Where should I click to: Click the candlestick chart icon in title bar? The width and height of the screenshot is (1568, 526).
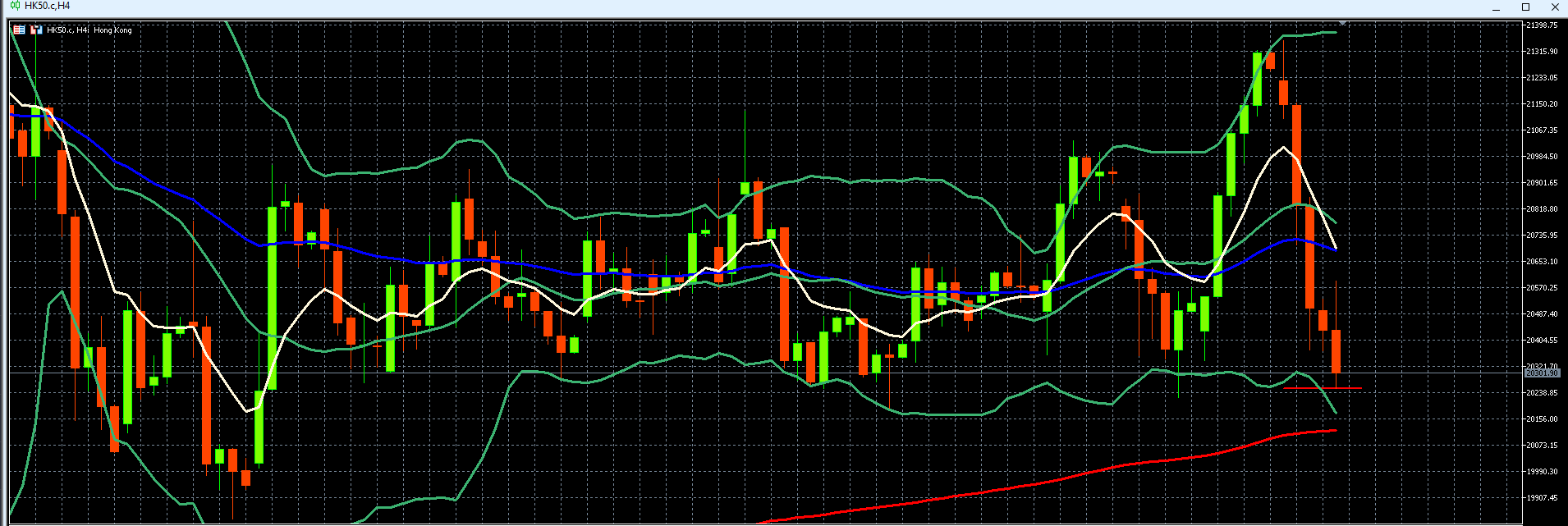point(15,6)
